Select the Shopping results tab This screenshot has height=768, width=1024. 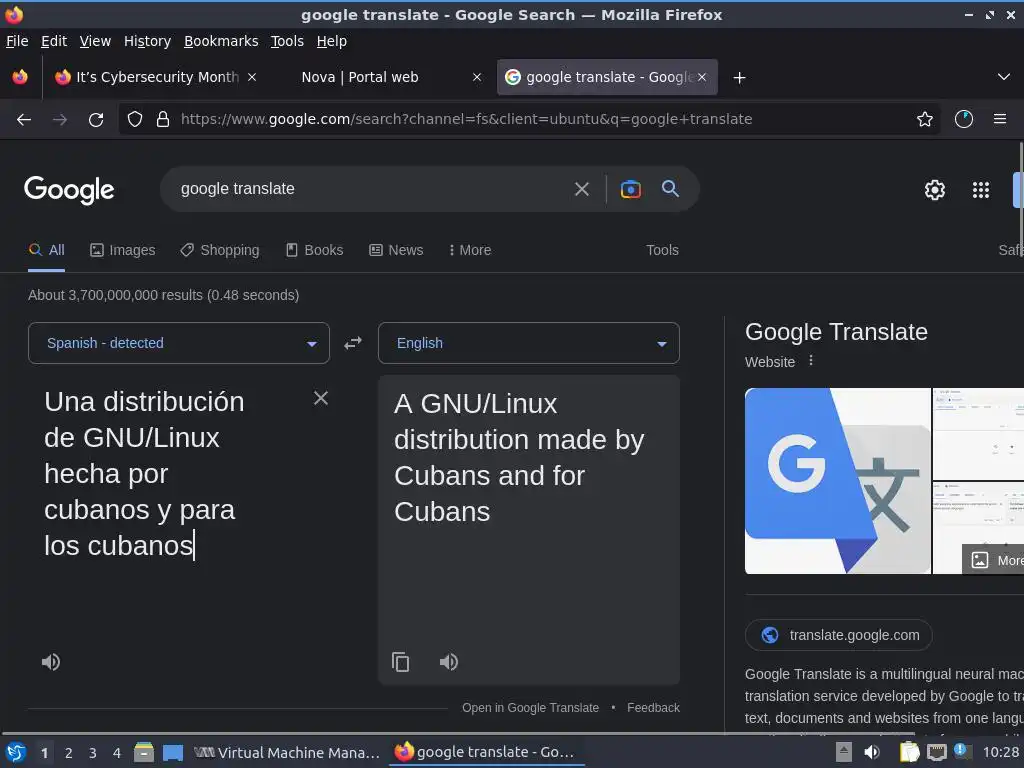[219, 250]
